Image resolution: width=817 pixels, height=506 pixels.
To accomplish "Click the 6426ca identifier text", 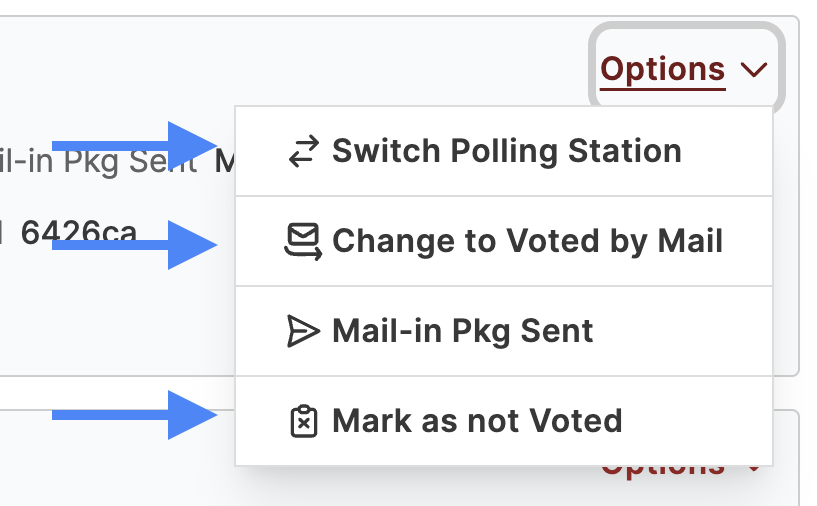I will click(79, 232).
